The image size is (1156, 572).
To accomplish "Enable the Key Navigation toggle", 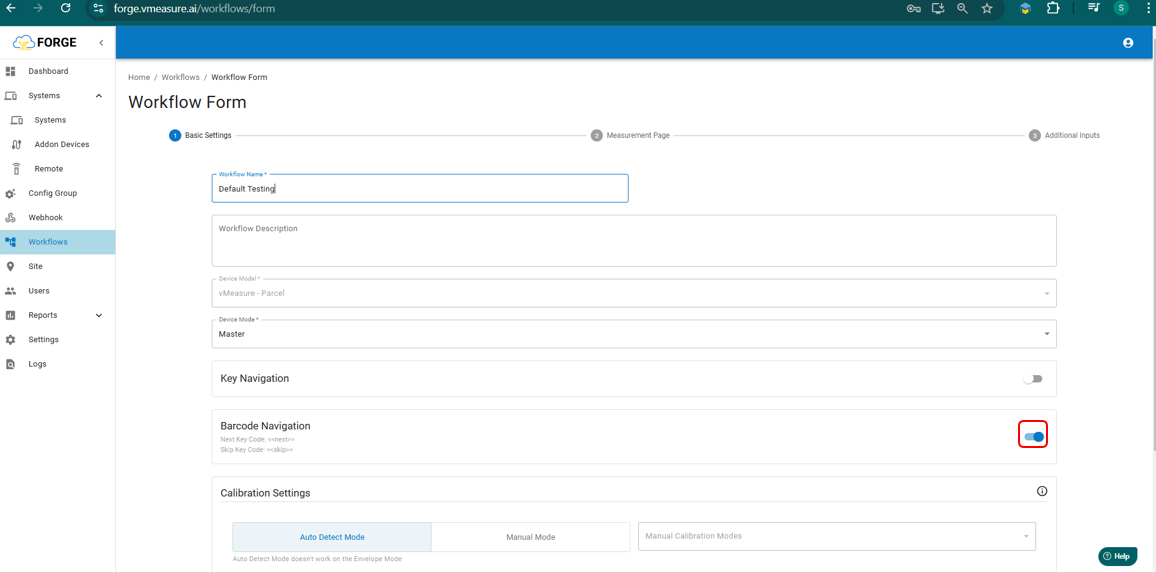I will (x=1033, y=379).
